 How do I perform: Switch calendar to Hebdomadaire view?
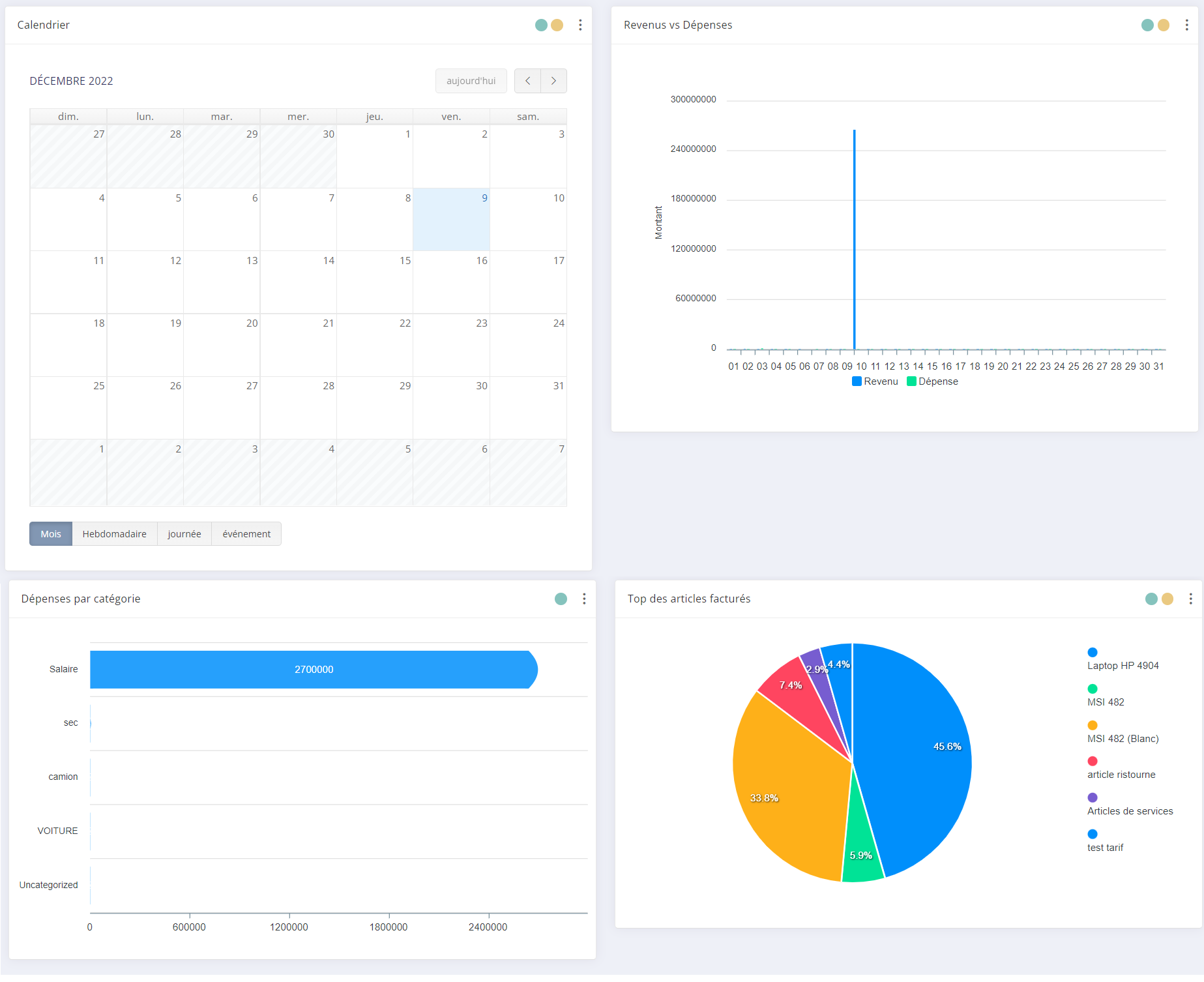(114, 534)
